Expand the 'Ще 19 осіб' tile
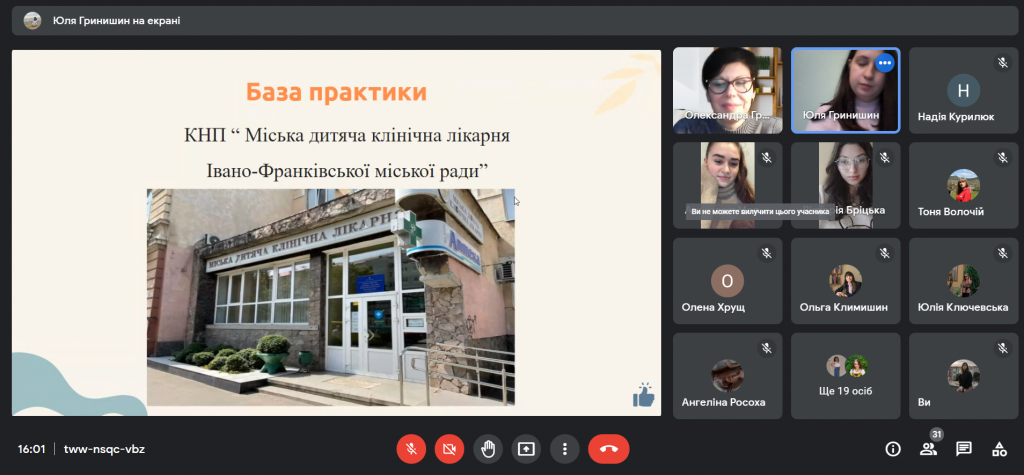1024x475 pixels. [845, 375]
